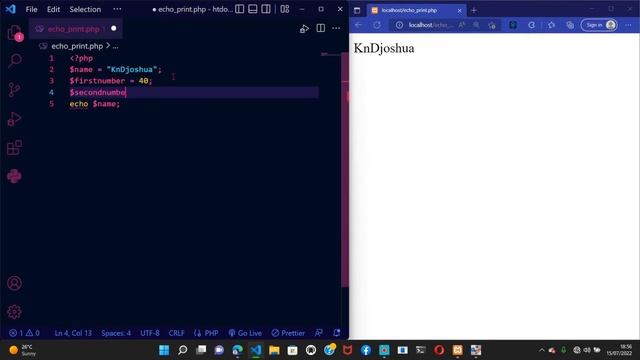Viewport: 640px width, 360px height.
Task: Open notifications bell in status bar
Action: point(337,333)
